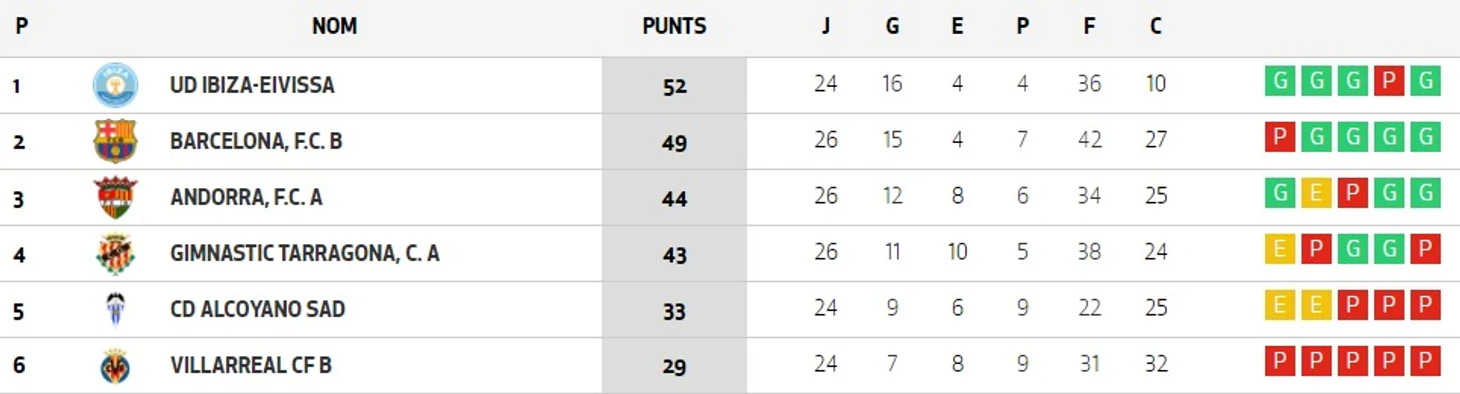Click the red P badge in Ibiza's form
Image resolution: width=1460 pixels, height=394 pixels.
point(1388,81)
